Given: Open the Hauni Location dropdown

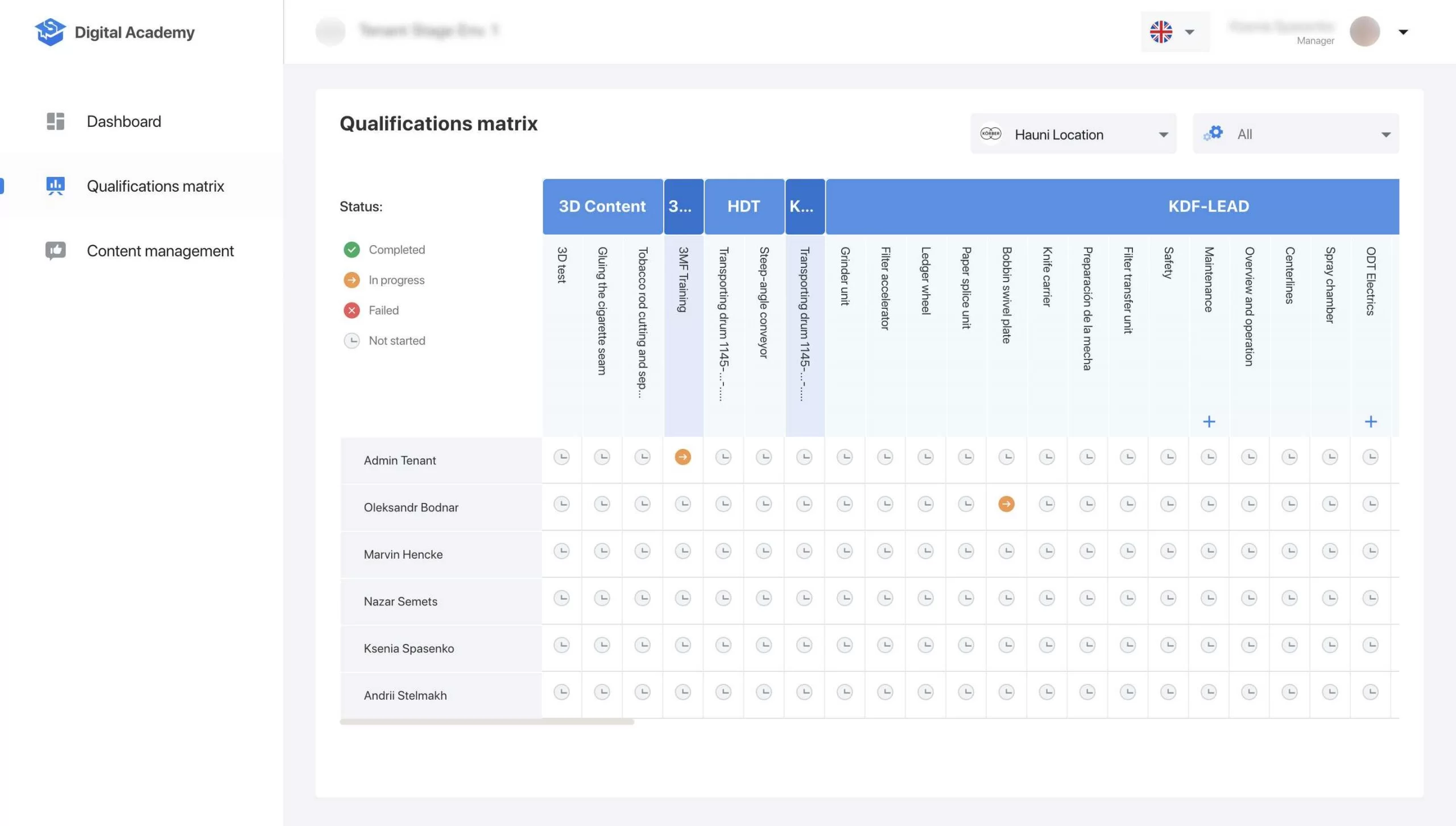Looking at the screenshot, I should (1073, 134).
